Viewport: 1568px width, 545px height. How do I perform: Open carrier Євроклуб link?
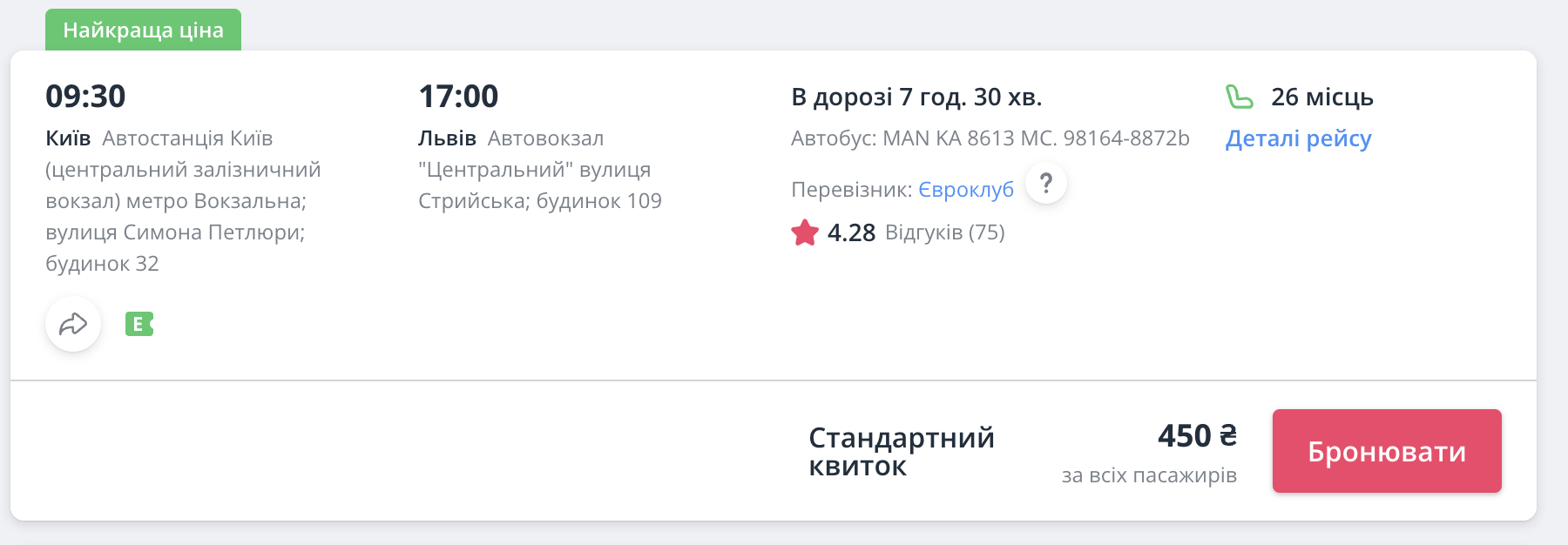(966, 190)
